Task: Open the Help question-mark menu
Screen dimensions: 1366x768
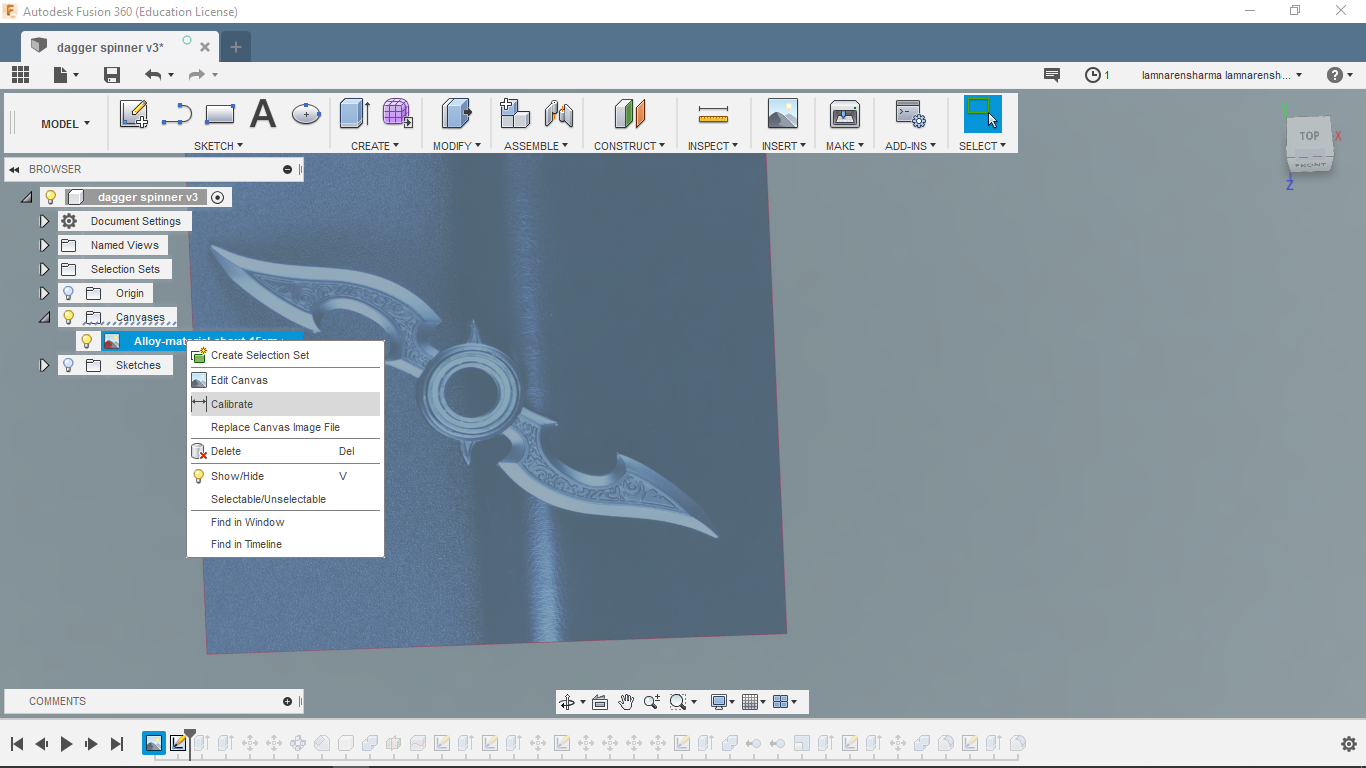Action: pos(1339,75)
